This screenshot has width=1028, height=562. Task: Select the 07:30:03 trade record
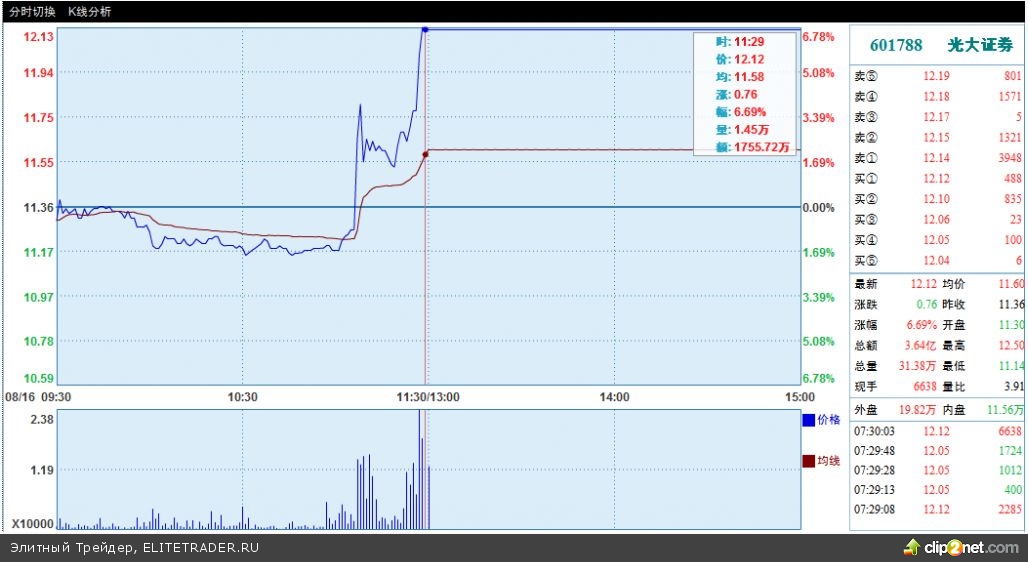click(x=937, y=431)
